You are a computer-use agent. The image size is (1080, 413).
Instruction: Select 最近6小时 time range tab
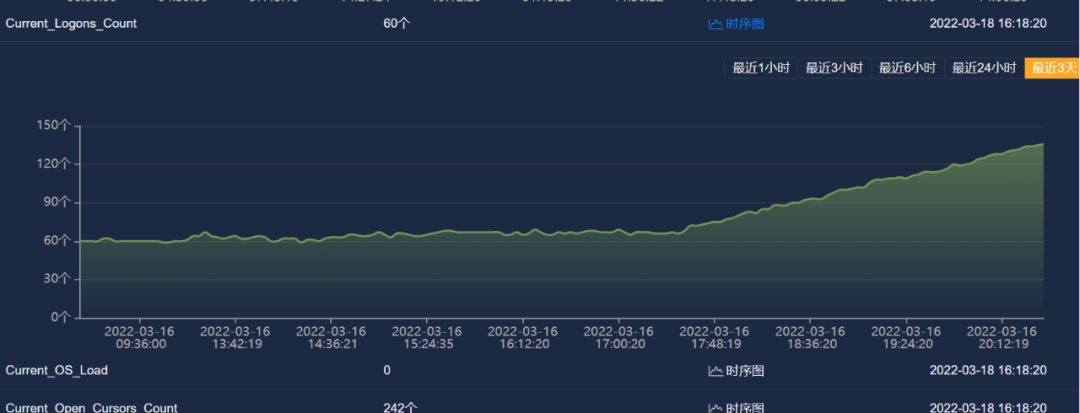907,68
